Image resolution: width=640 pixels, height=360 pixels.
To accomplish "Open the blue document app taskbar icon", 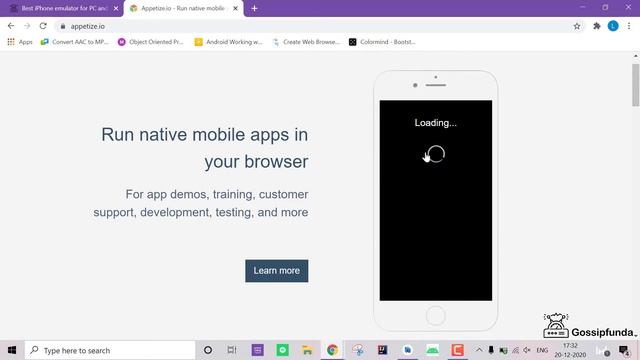I will point(407,350).
